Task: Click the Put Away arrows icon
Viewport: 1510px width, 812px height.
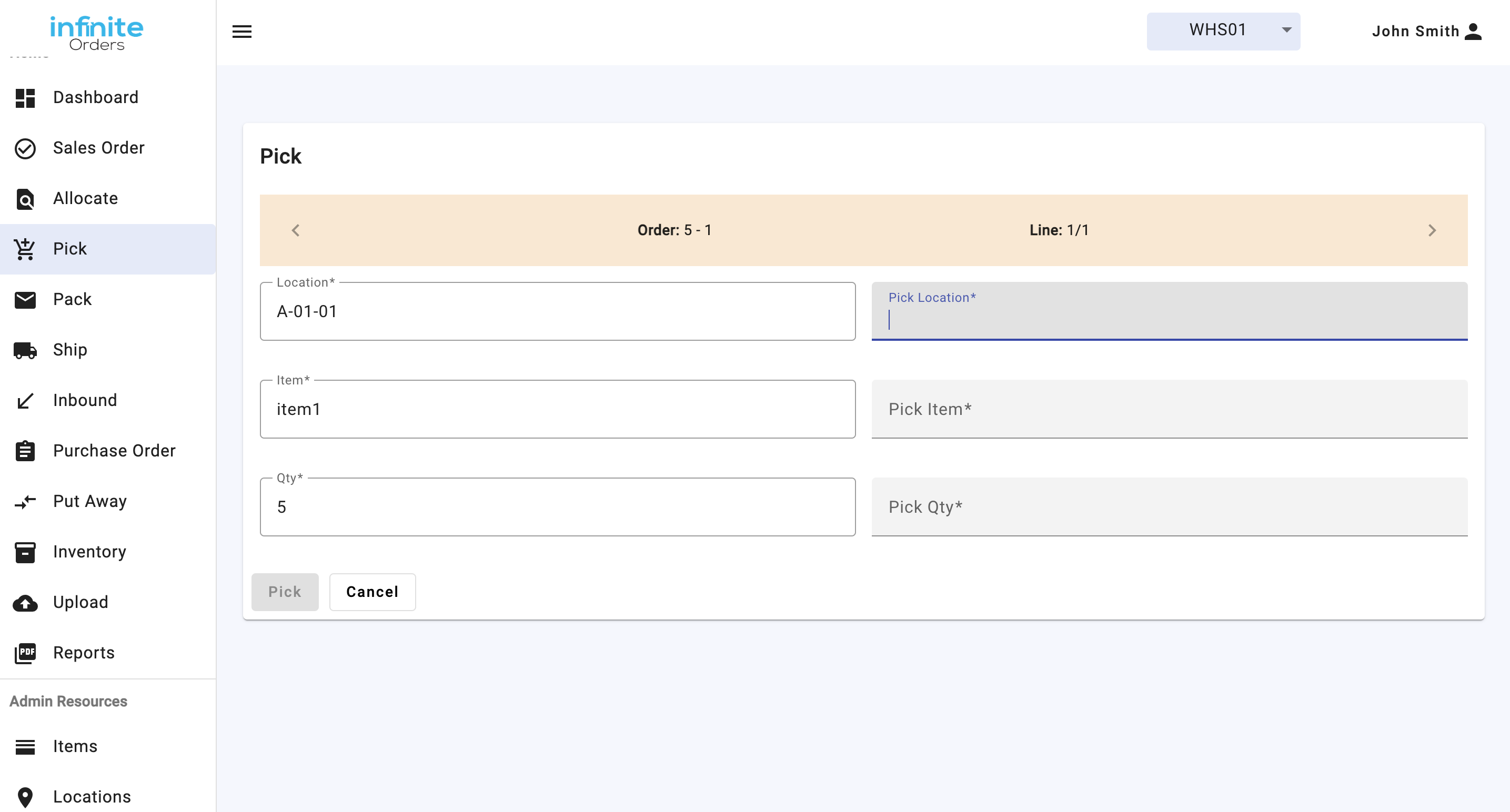Action: 25,501
